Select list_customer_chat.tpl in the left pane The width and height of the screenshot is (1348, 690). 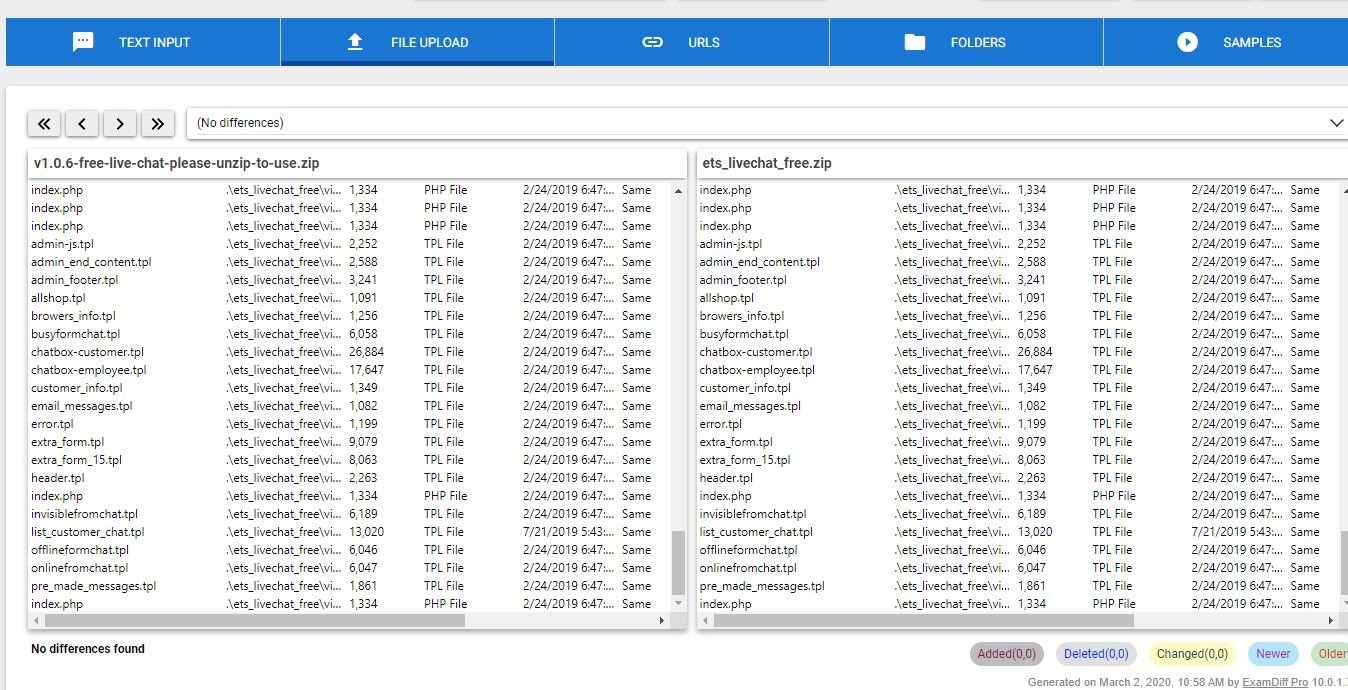(x=87, y=532)
